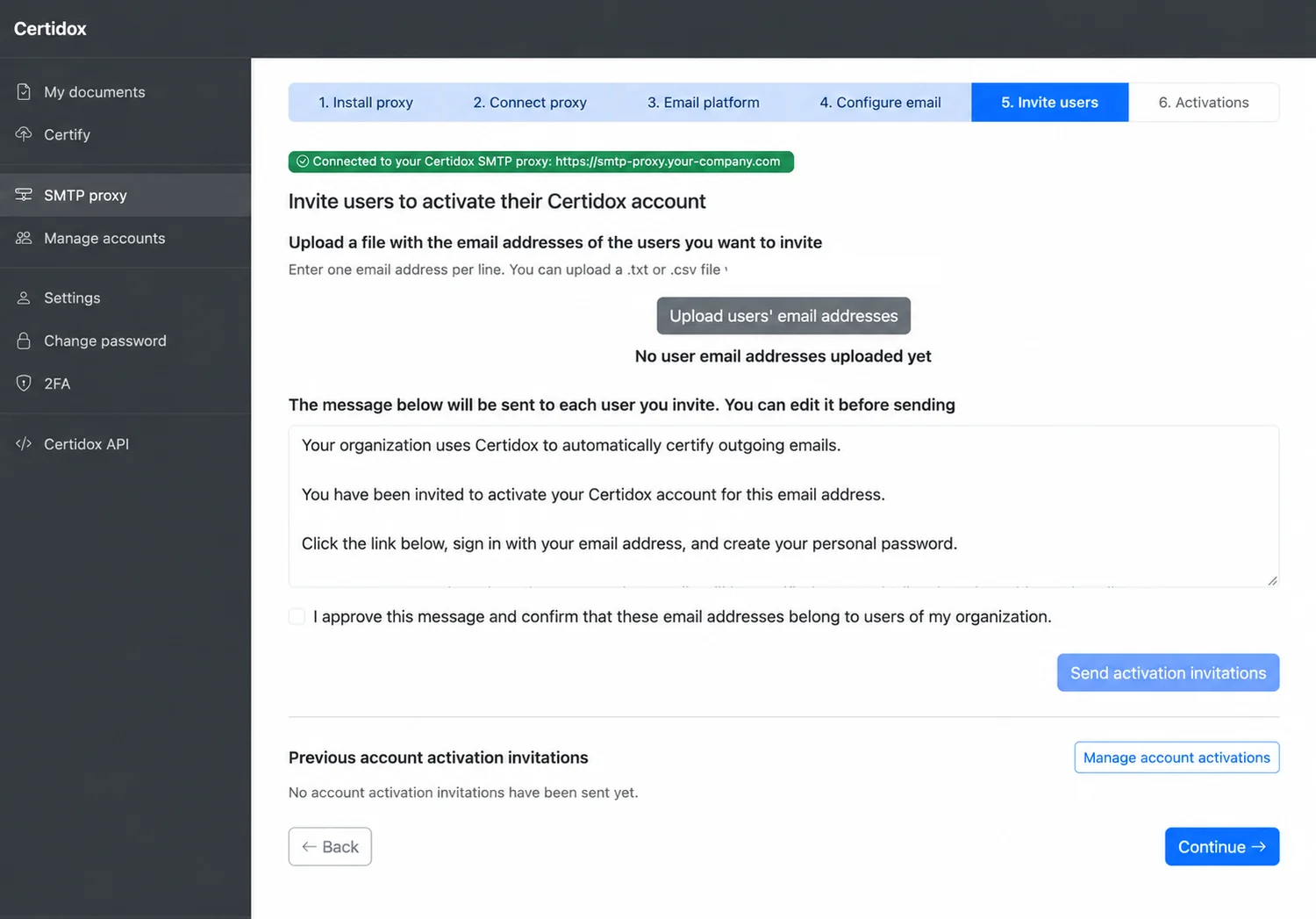The height and width of the screenshot is (919, 1316).
Task: Click the Manage accounts people icon
Action: (x=24, y=237)
